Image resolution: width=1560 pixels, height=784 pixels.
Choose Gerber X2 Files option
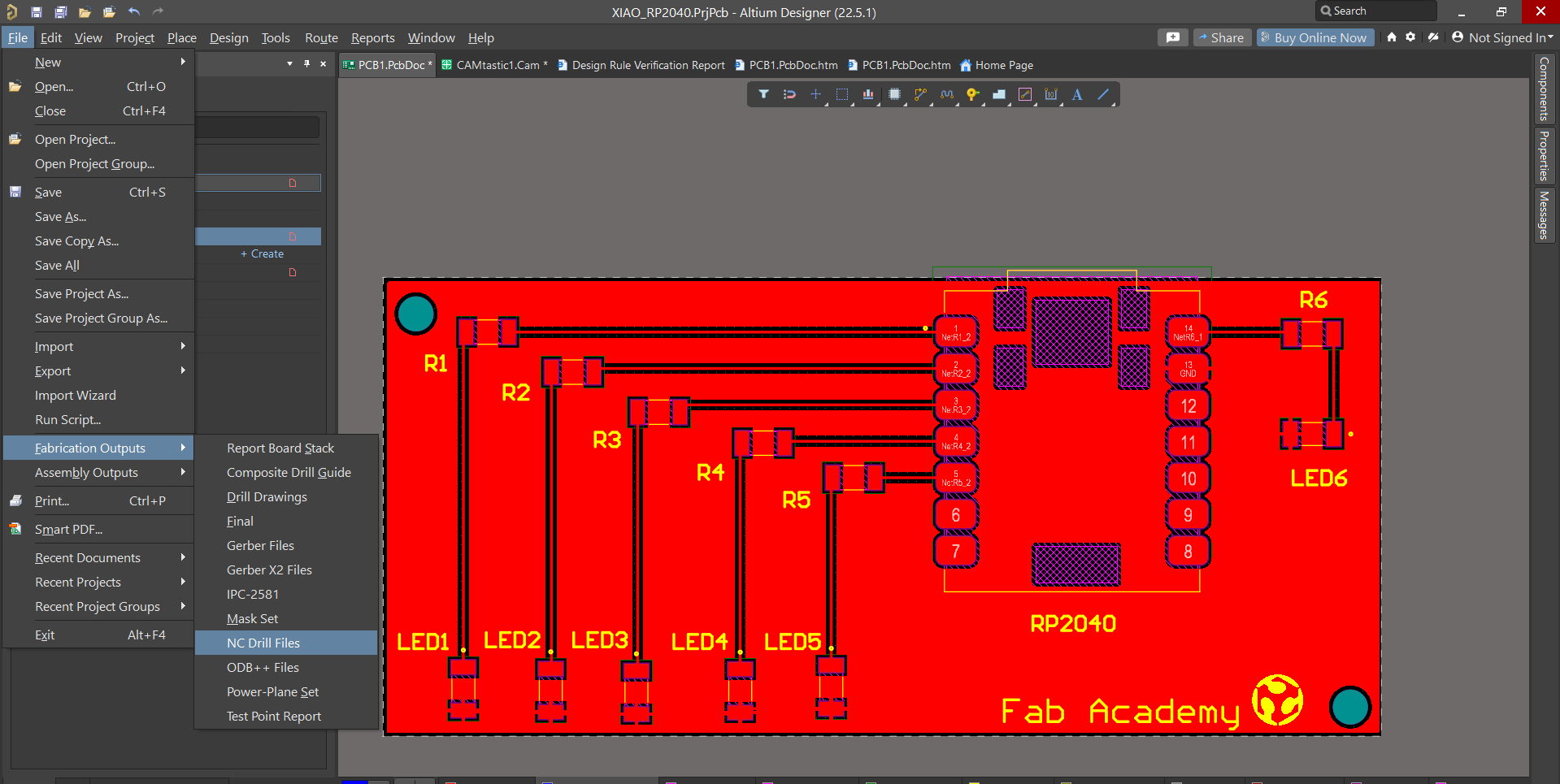click(x=286, y=570)
